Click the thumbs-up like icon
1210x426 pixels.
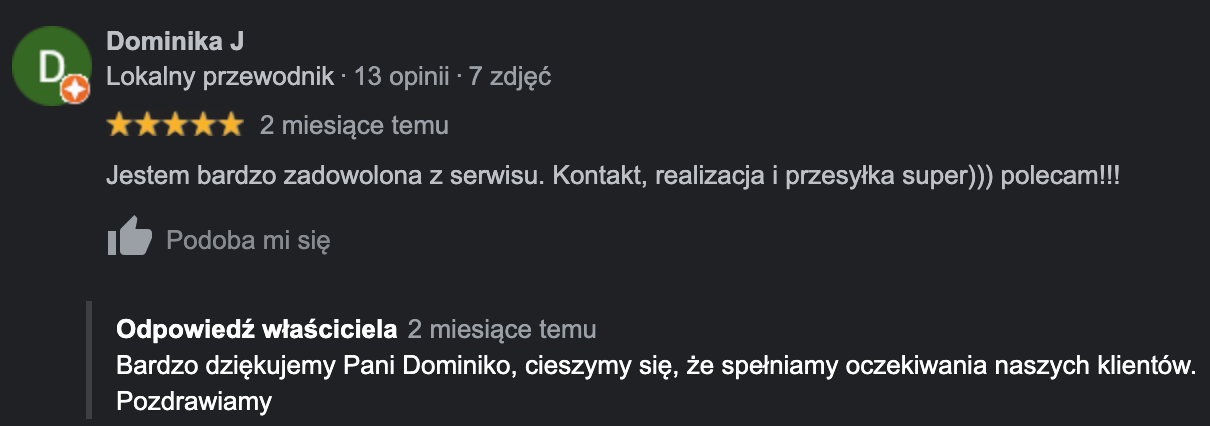129,239
